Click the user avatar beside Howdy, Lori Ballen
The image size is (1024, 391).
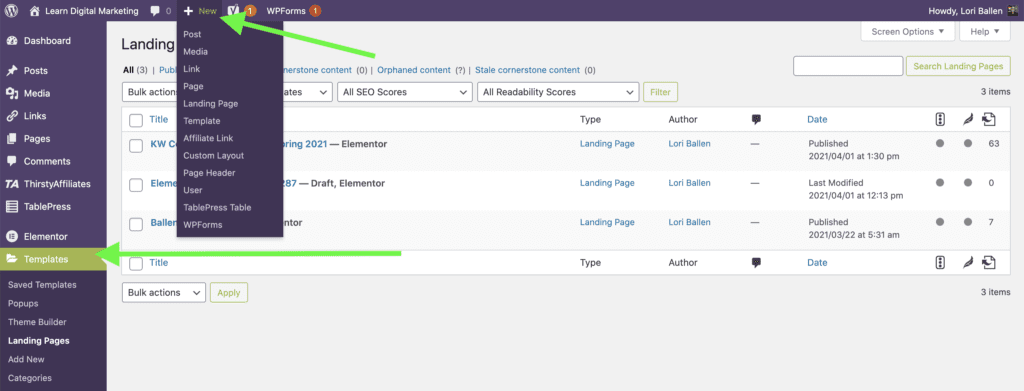(1012, 10)
